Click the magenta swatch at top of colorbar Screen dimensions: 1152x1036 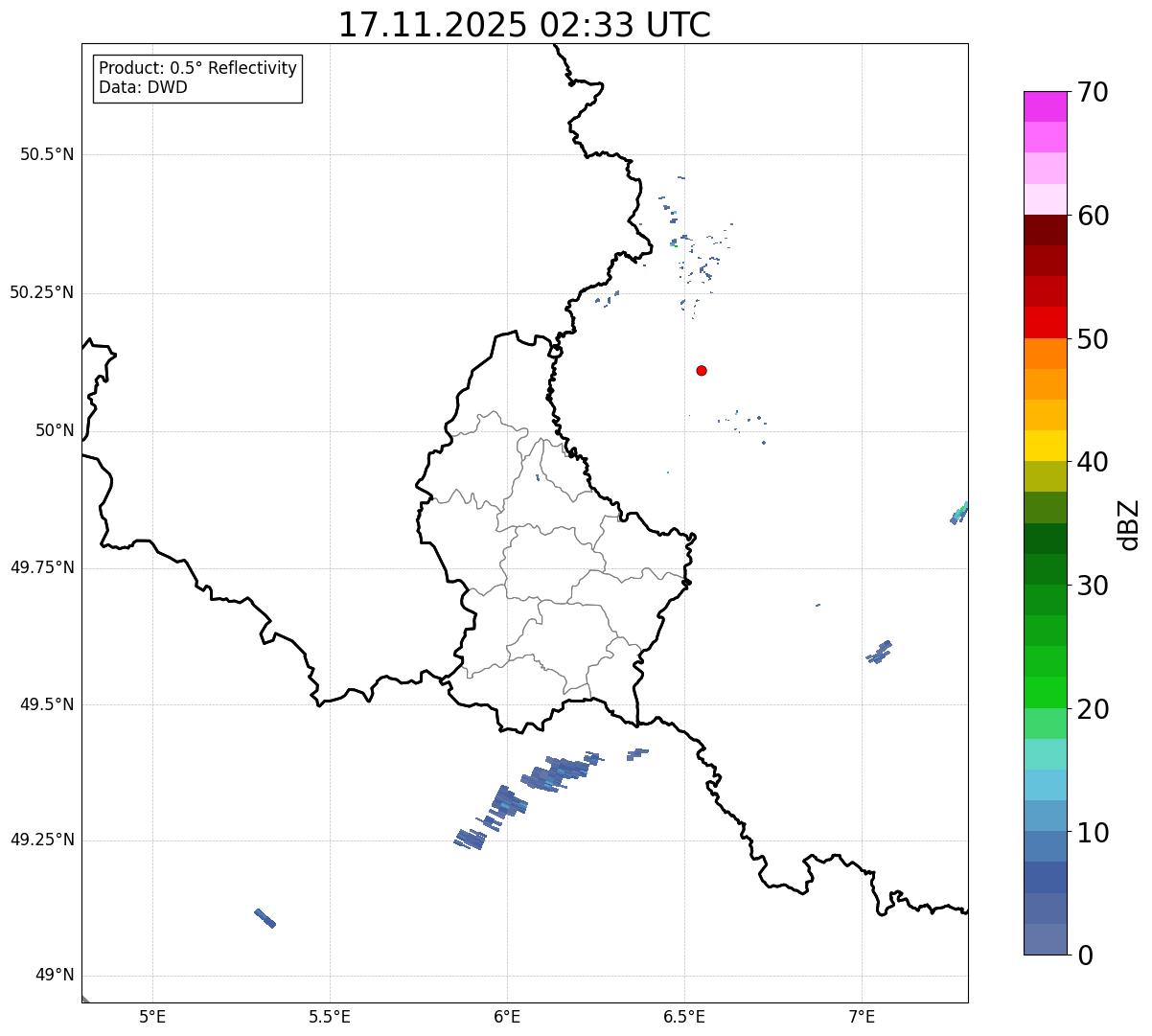(x=1046, y=106)
